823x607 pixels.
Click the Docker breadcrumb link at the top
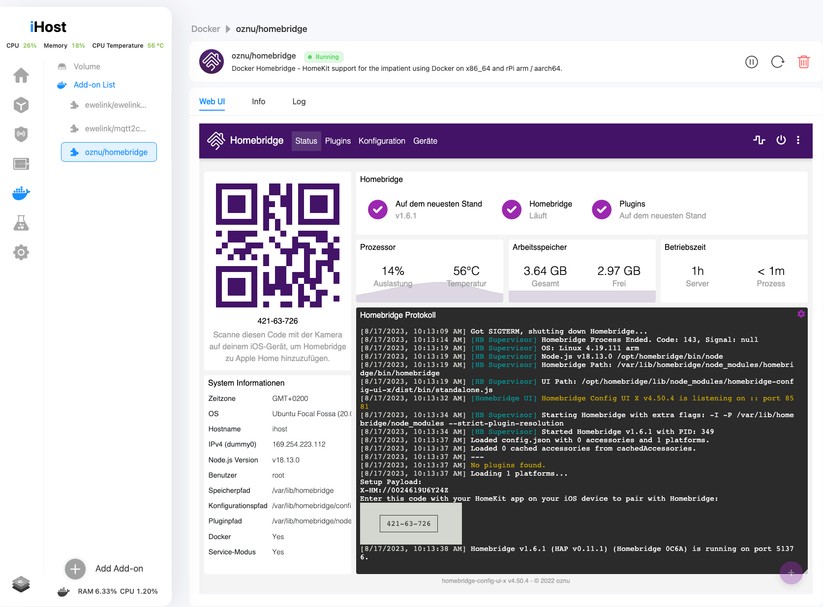205,28
